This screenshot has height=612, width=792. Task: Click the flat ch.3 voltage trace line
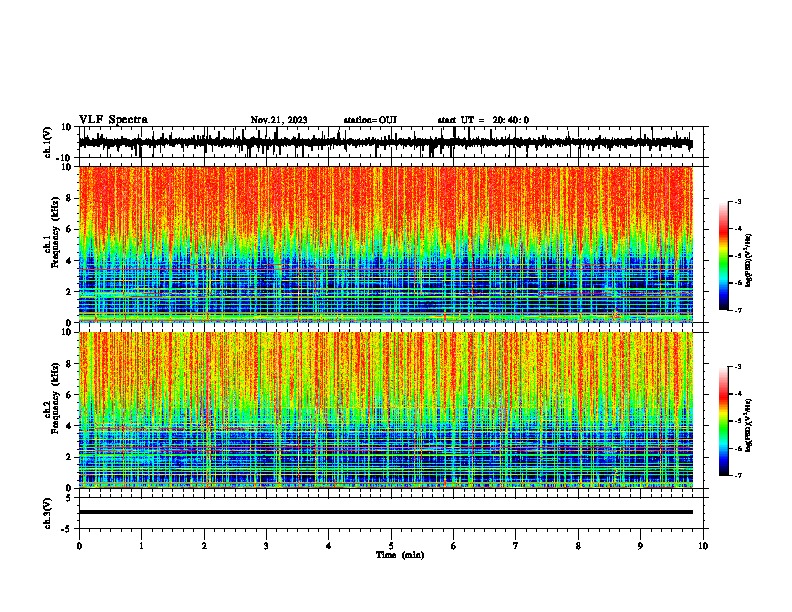[x=385, y=512]
